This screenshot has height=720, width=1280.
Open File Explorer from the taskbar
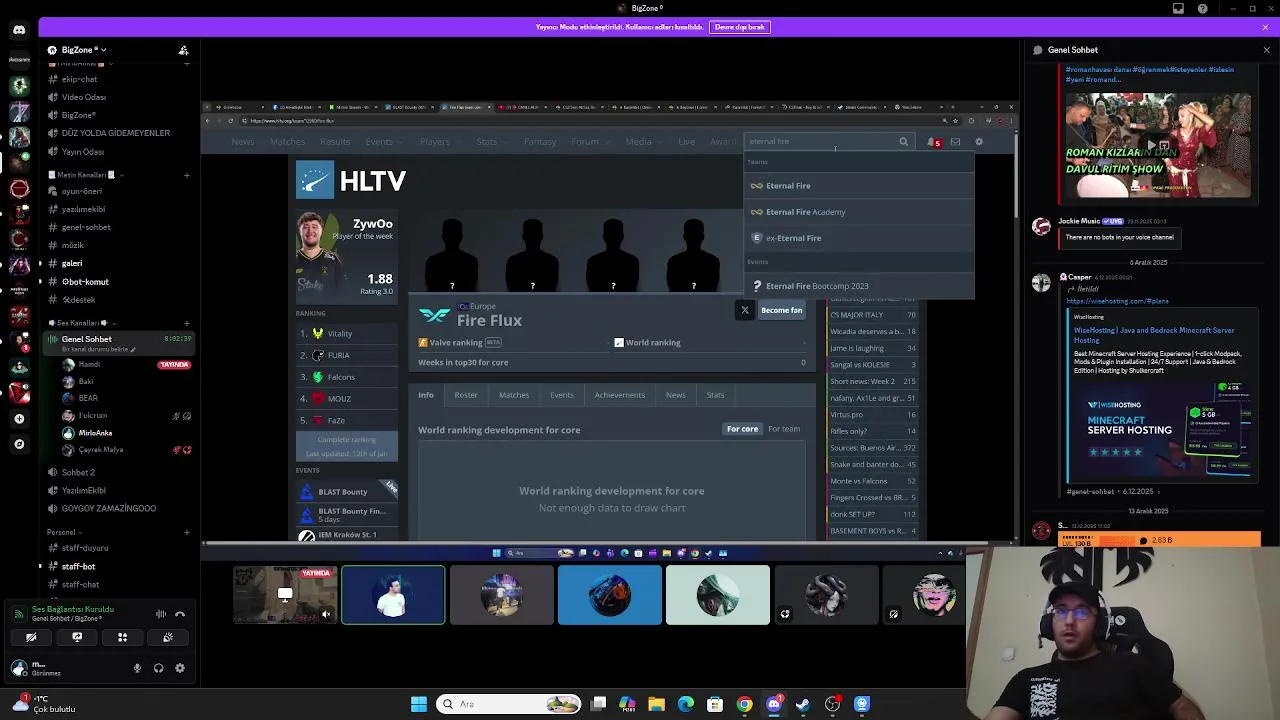(x=657, y=704)
